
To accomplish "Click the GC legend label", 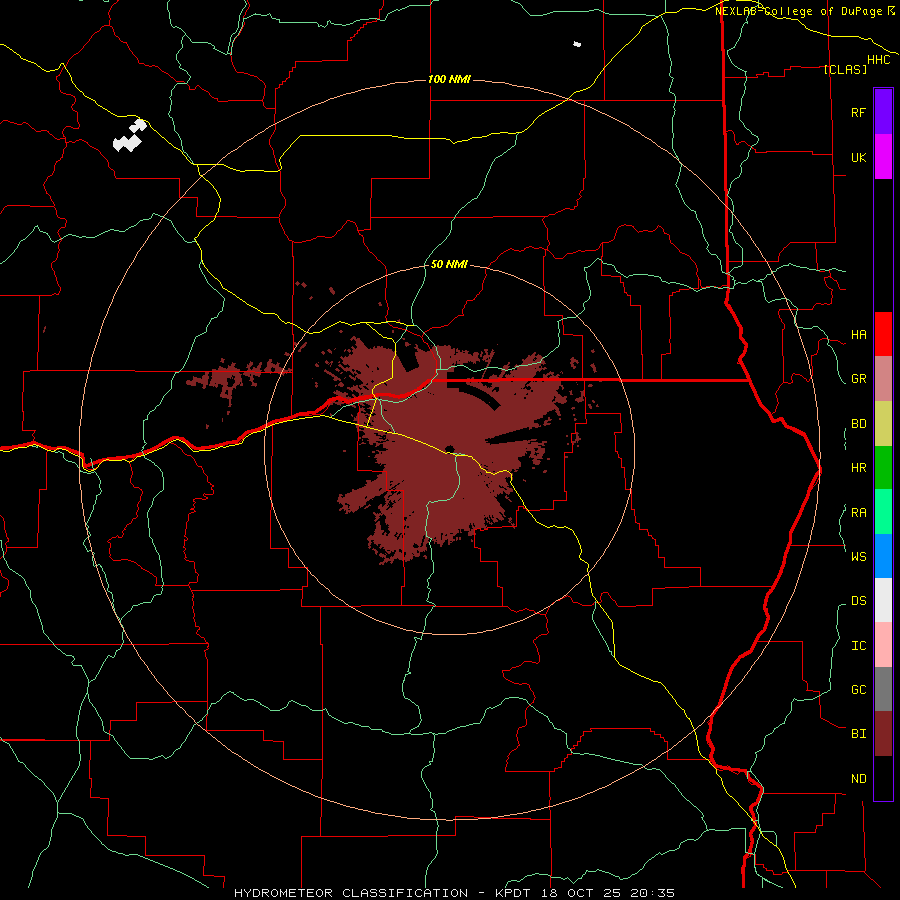I will click(858, 689).
